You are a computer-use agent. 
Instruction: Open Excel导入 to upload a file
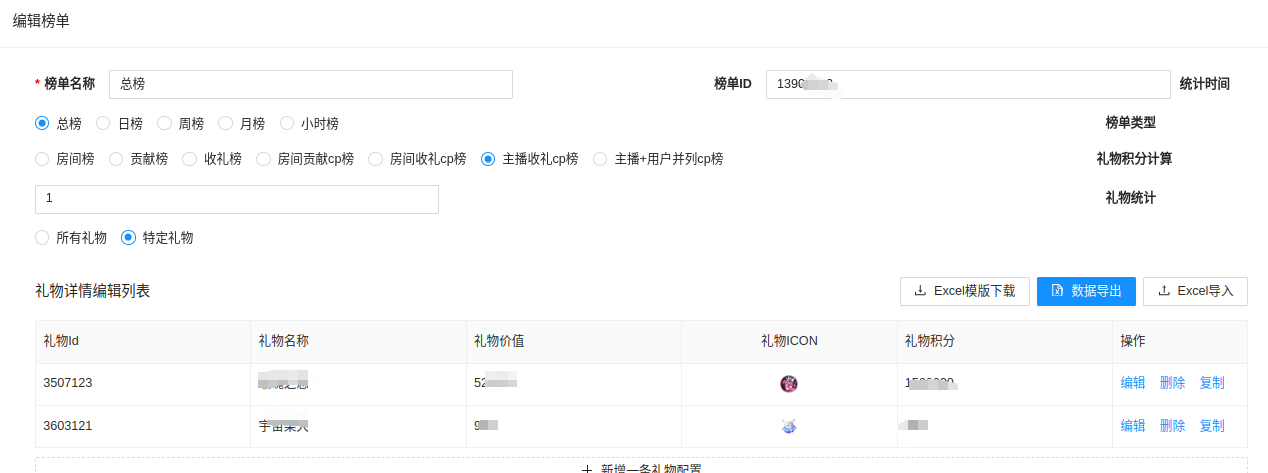pyautogui.click(x=1195, y=291)
